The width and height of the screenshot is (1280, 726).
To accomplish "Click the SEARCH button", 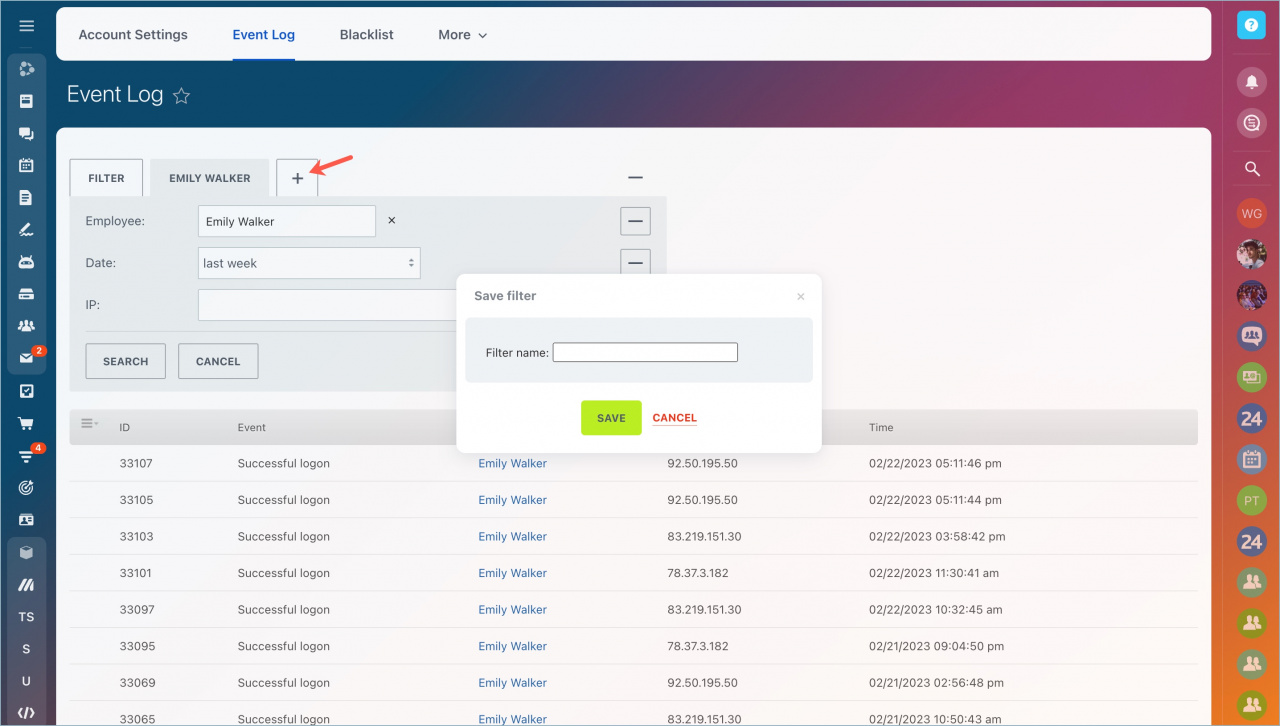I will [x=126, y=361].
